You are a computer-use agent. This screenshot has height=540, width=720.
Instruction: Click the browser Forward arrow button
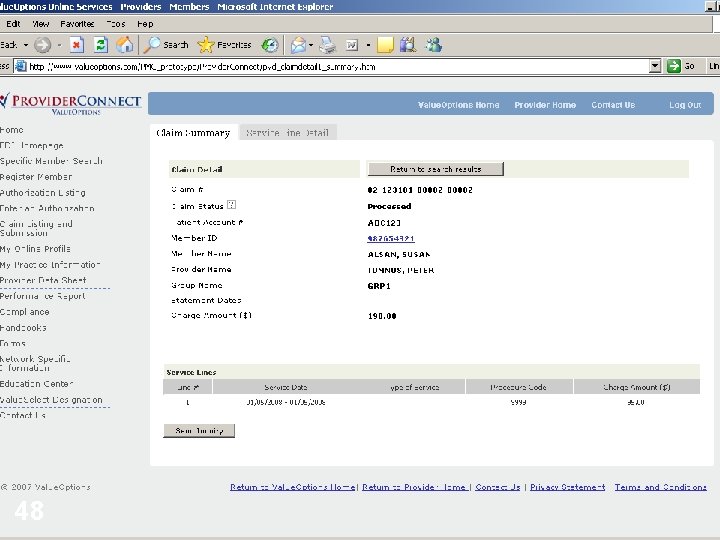tap(43, 45)
